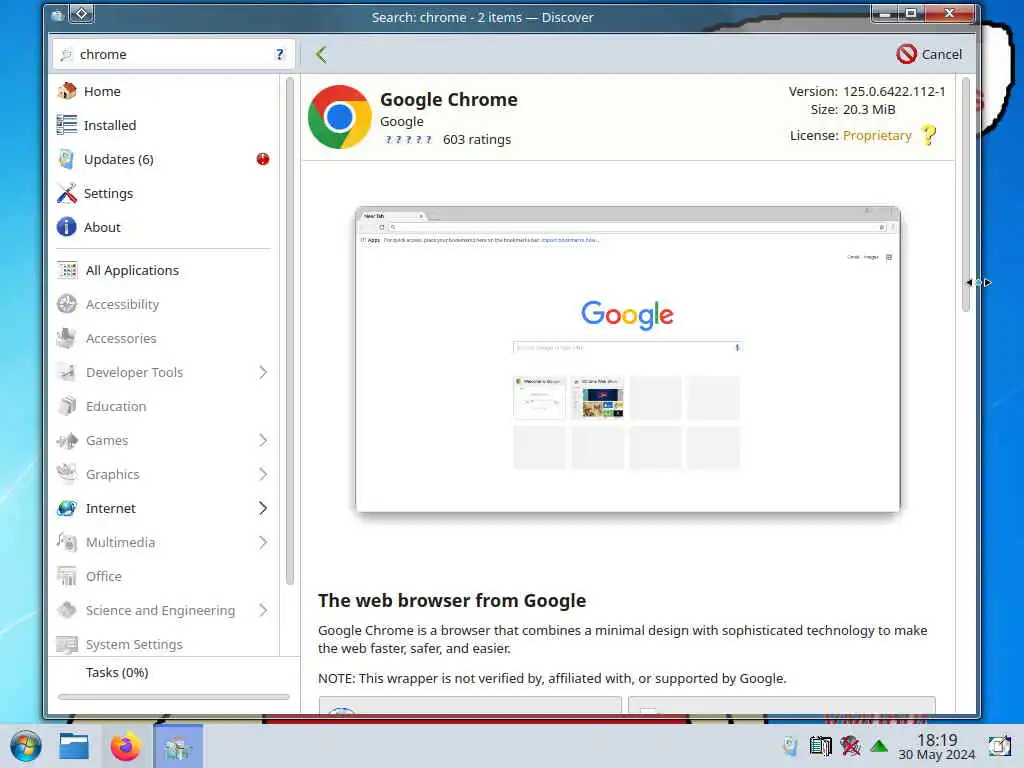This screenshot has height=768, width=1024.
Task: Click the Accessibility category icon
Action: (67, 304)
